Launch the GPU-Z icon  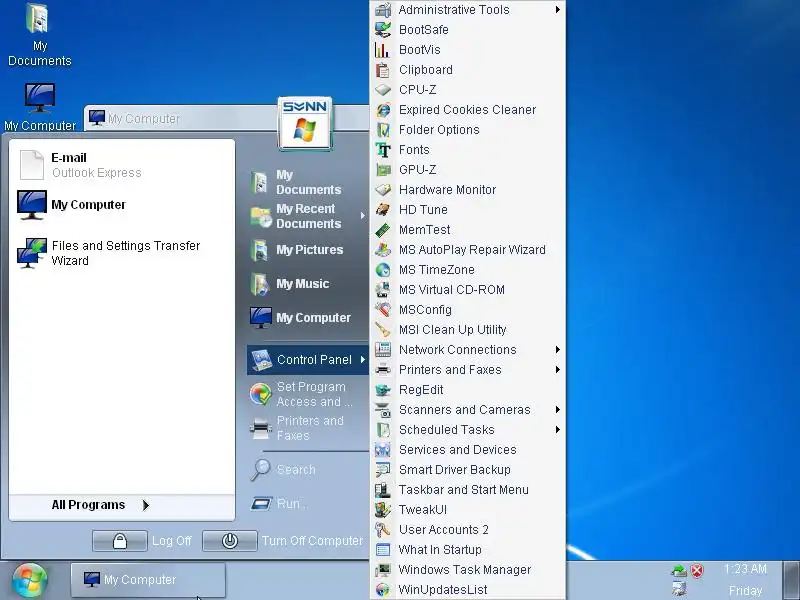(x=383, y=169)
